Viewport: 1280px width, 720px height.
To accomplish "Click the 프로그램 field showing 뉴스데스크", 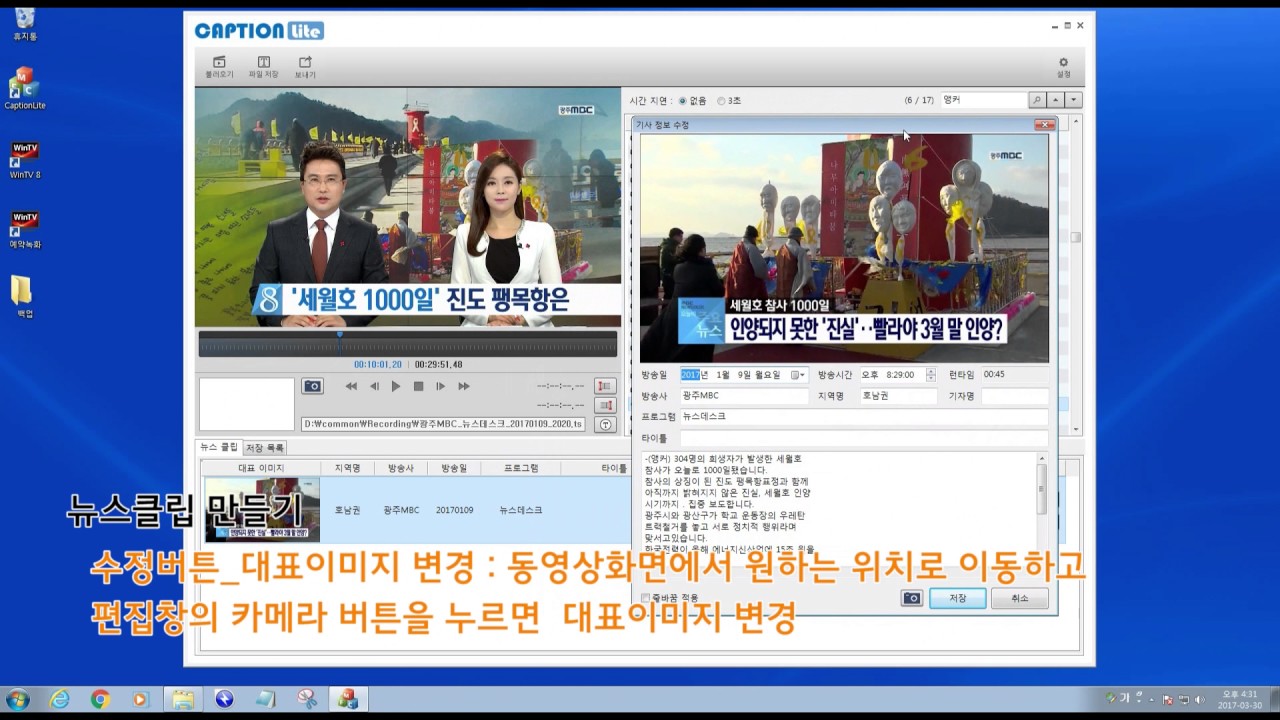I will tap(864, 416).
